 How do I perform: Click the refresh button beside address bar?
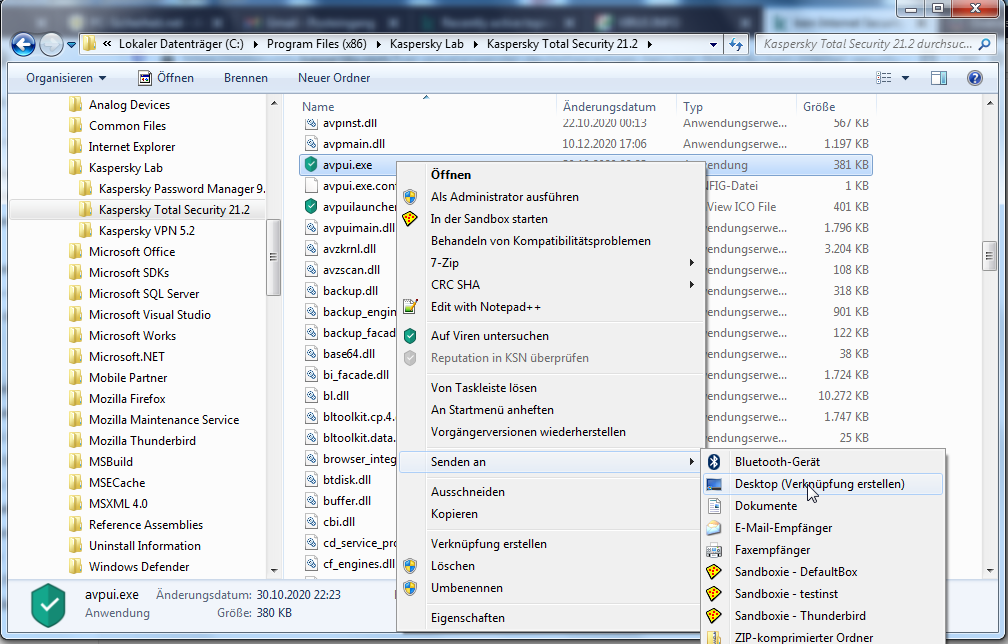[x=736, y=44]
